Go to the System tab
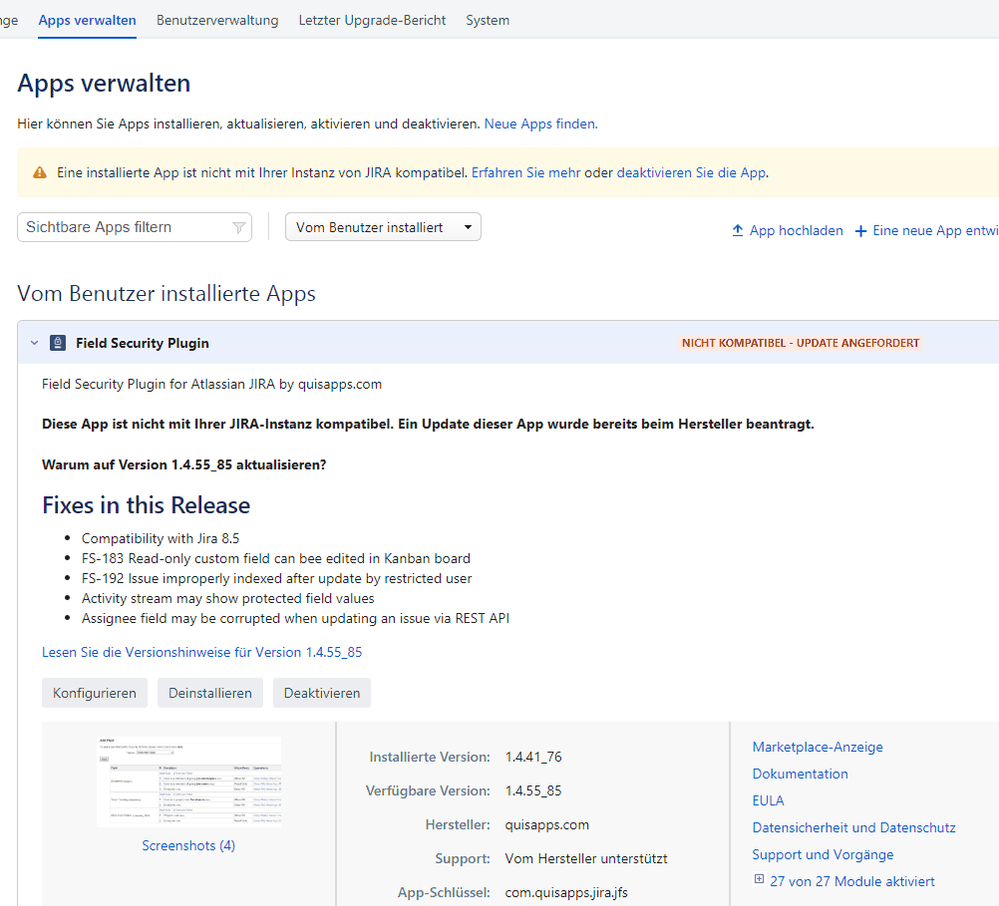 [x=487, y=20]
